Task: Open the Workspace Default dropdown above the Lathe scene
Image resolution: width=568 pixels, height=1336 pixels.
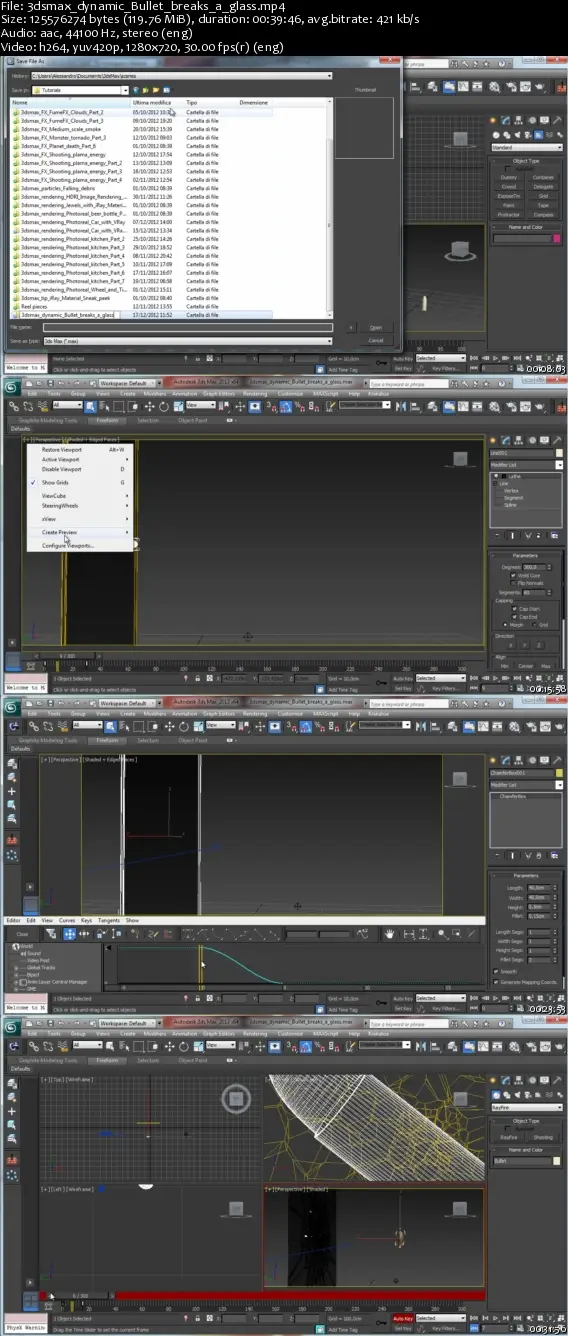Action: 128,383
